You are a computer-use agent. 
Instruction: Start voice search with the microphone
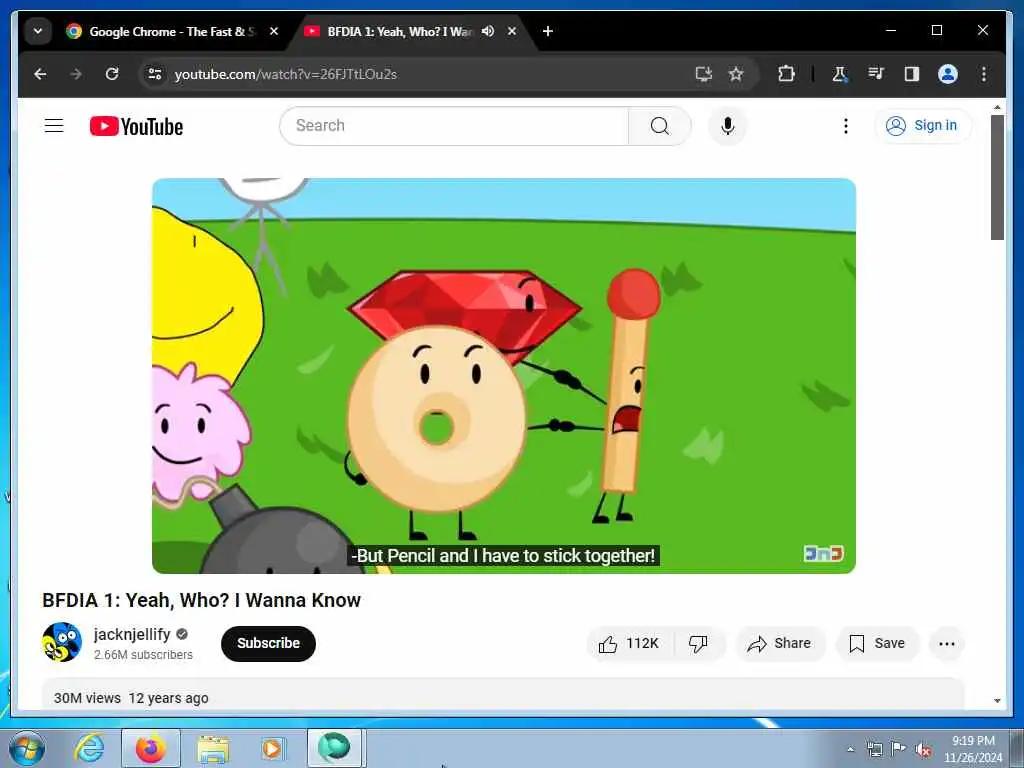(728, 125)
